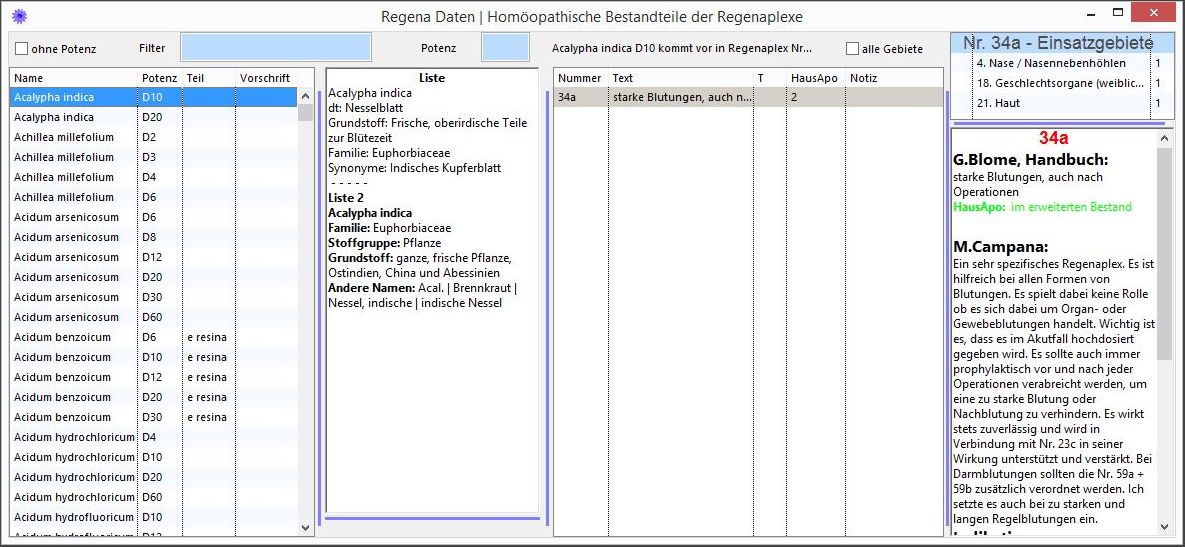Choose '4. Nase / Nasennebenhöhlen' application area
1185x547 pixels.
click(1061, 63)
